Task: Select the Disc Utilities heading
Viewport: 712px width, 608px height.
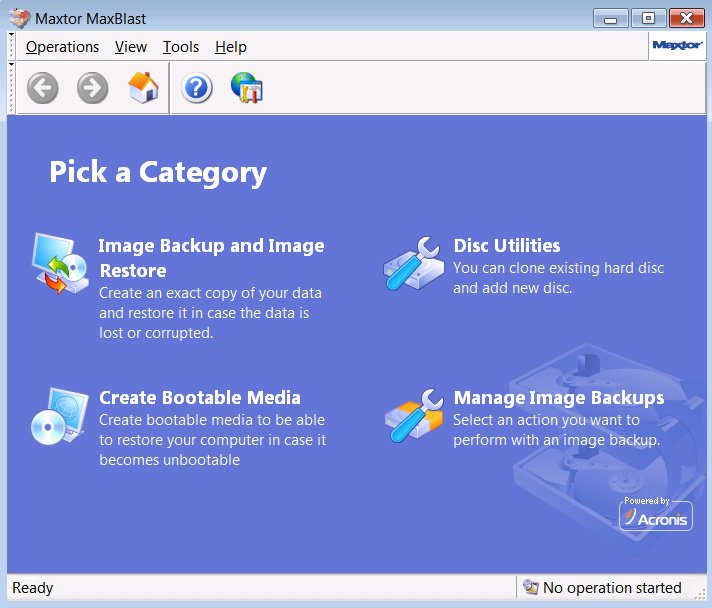Action: coord(507,246)
